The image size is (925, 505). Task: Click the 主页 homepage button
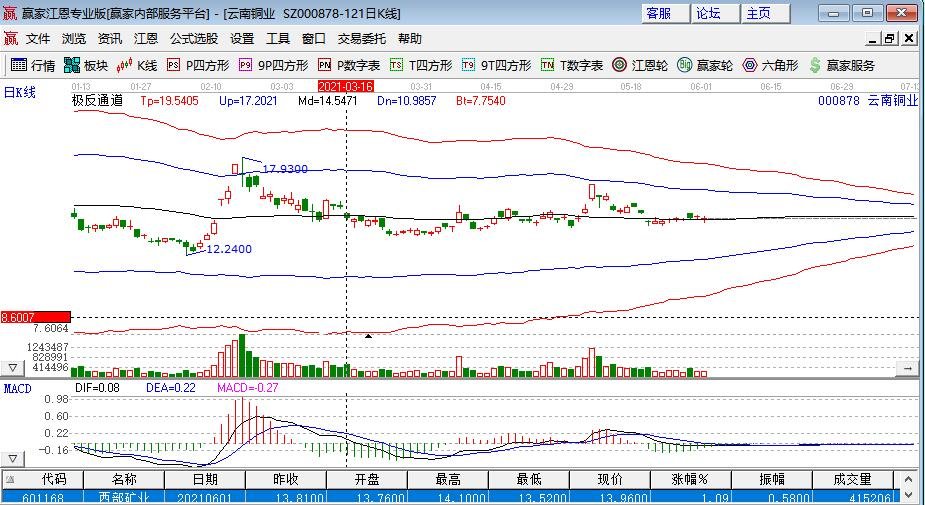(765, 14)
